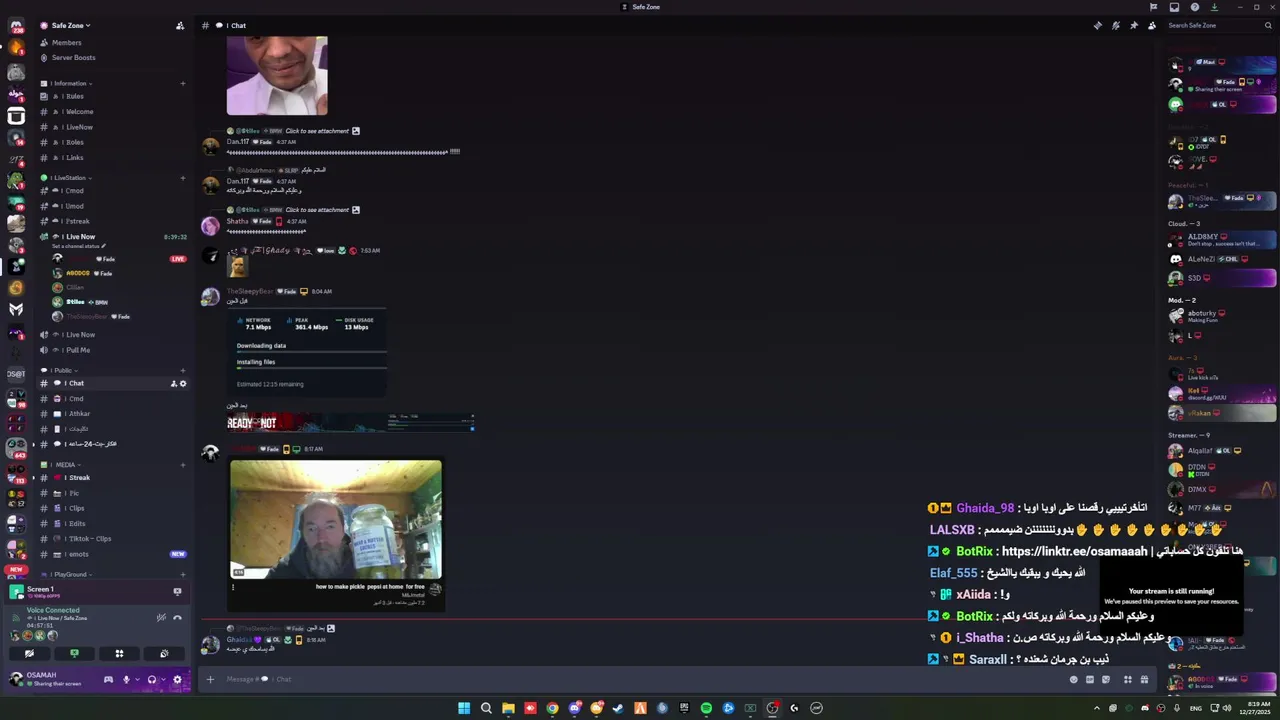Viewport: 1280px width, 720px height.
Task: Collapse the PlayGround category
Action: pyautogui.click(x=68, y=574)
